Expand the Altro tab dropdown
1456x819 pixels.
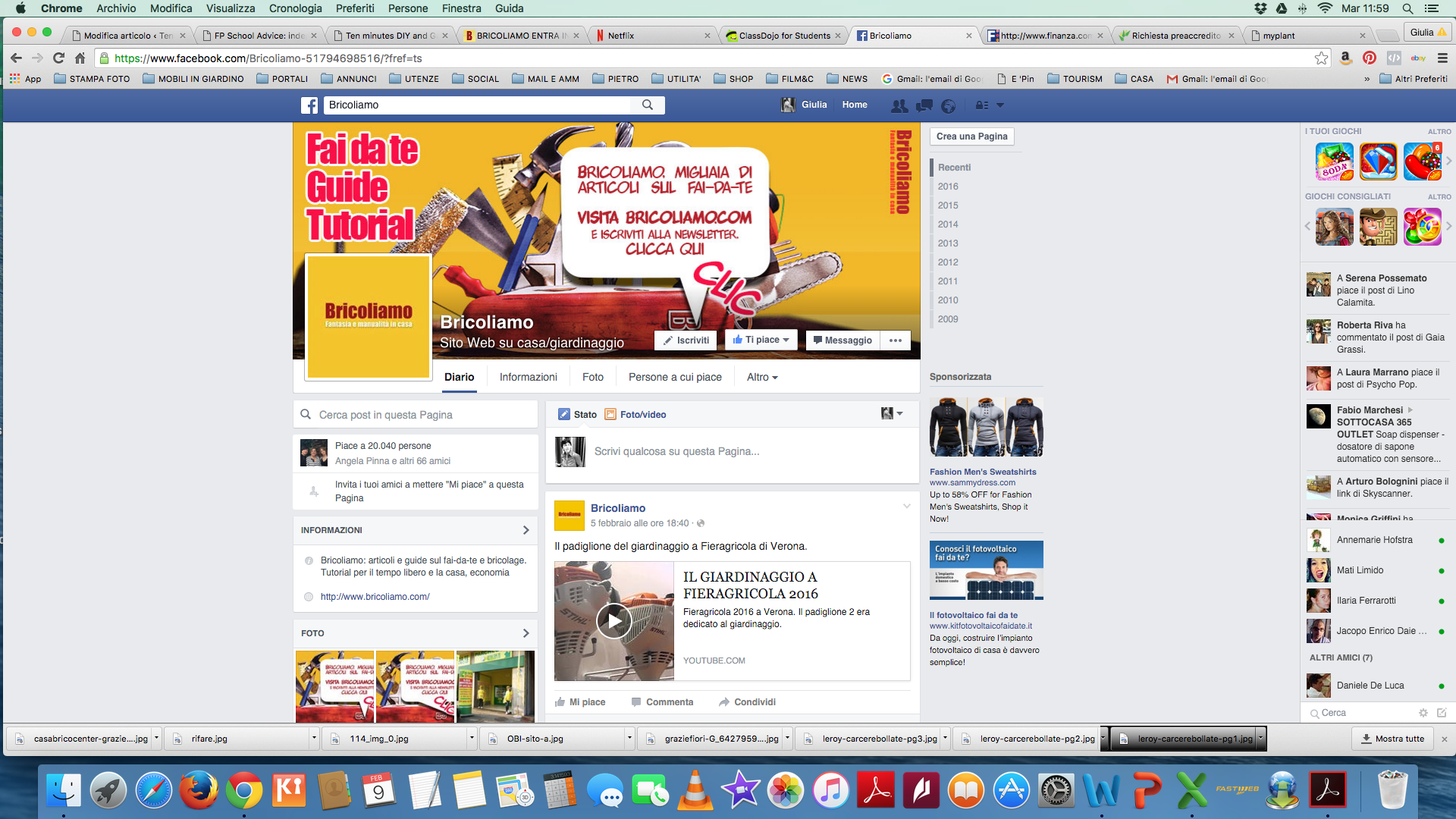(x=762, y=377)
